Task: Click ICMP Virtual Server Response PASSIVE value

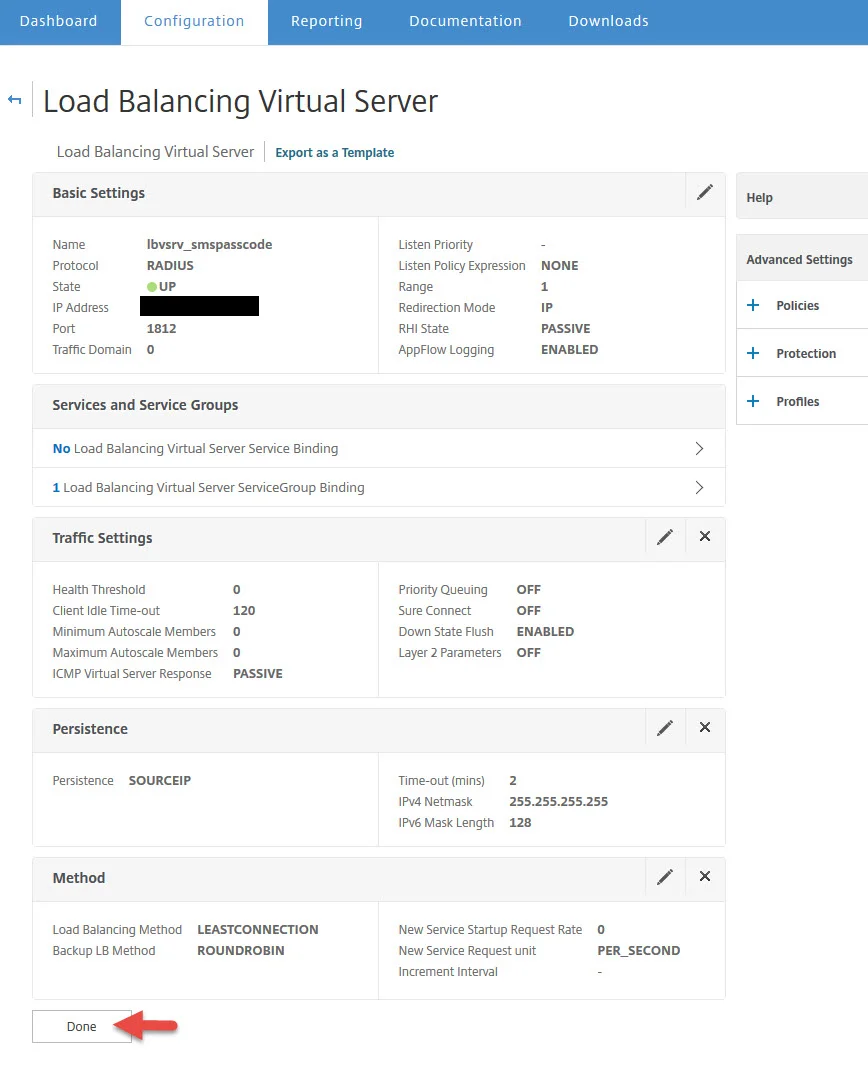Action: tap(257, 673)
